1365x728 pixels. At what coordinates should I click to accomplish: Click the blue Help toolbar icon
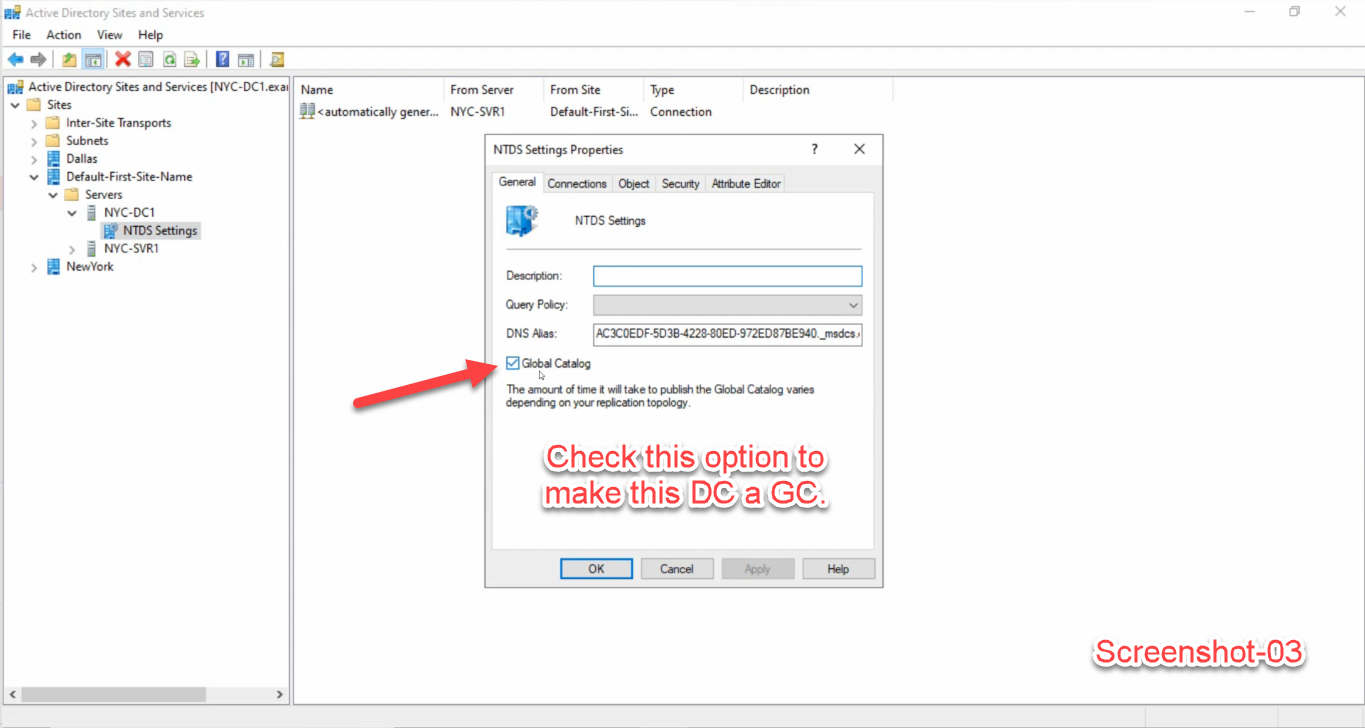(x=222, y=60)
